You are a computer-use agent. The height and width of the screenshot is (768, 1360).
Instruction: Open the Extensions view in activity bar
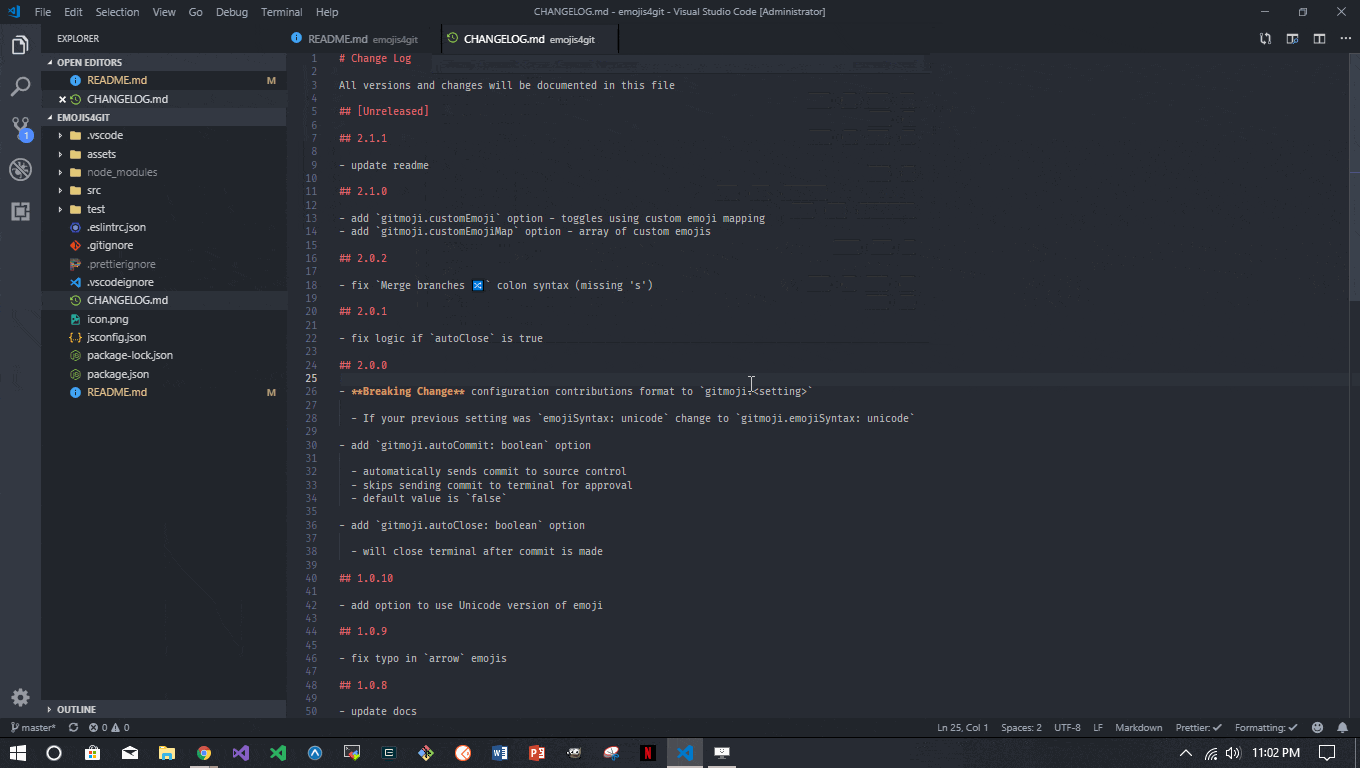click(20, 211)
